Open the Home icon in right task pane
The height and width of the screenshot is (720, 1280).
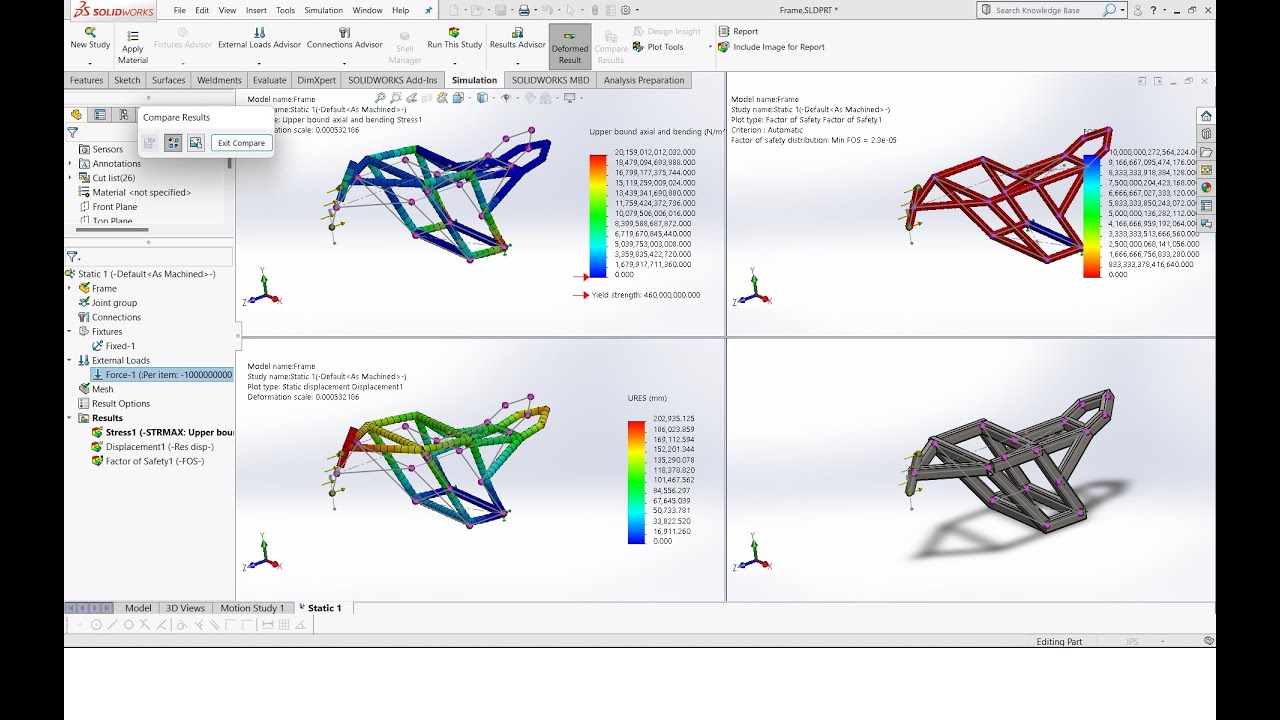pyautogui.click(x=1206, y=116)
